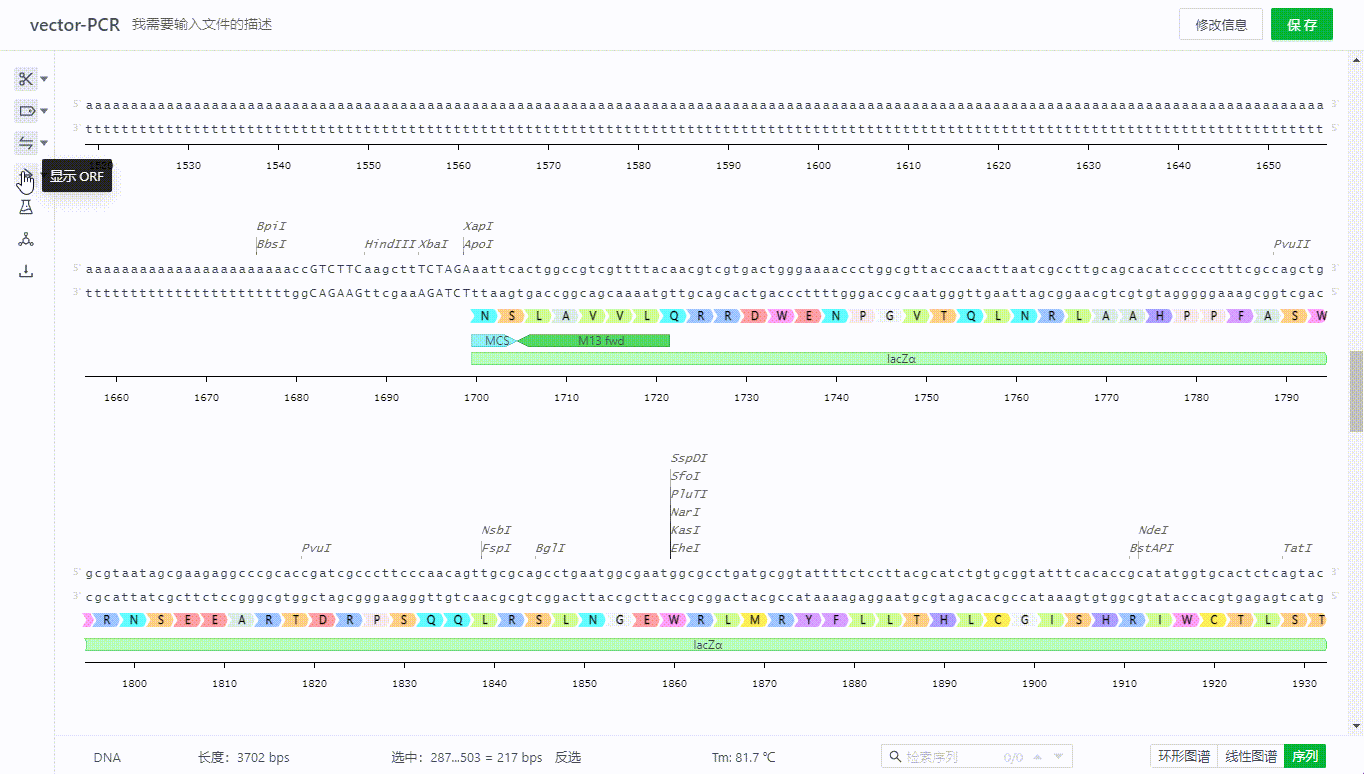
Task: Go to previous search result arrow
Action: (x=1037, y=757)
